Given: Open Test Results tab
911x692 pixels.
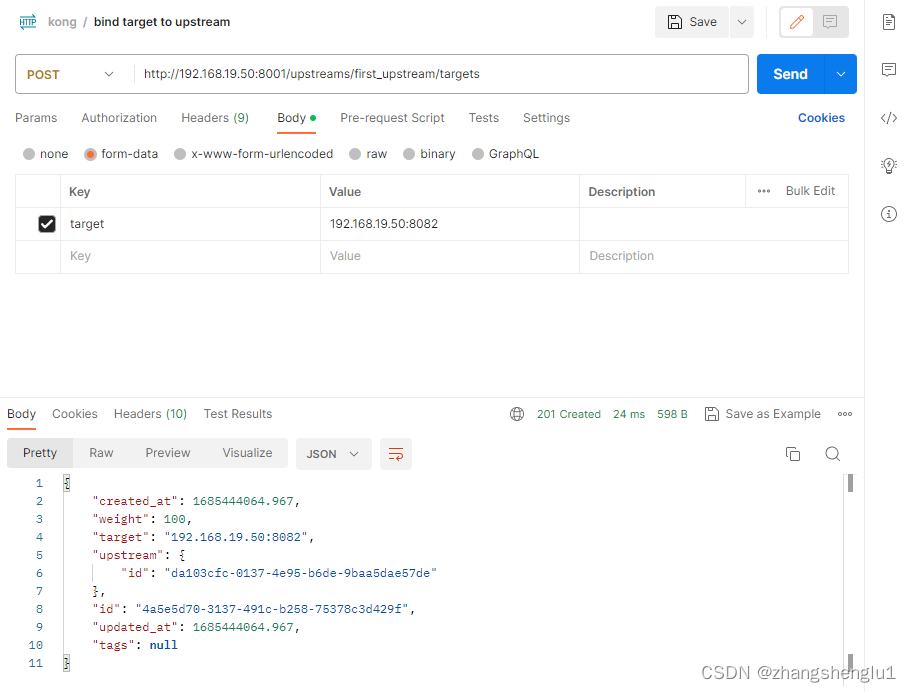Looking at the screenshot, I should click(238, 414).
